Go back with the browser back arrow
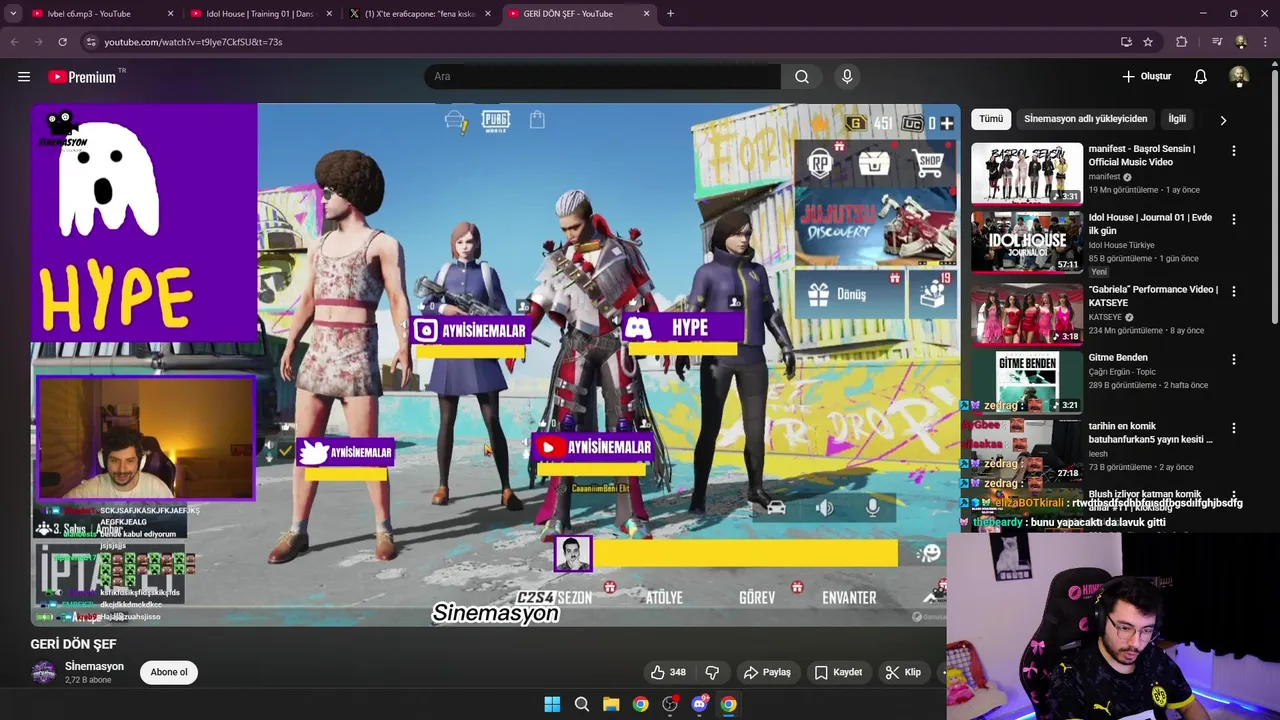Viewport: 1280px width, 720px height. point(14,42)
